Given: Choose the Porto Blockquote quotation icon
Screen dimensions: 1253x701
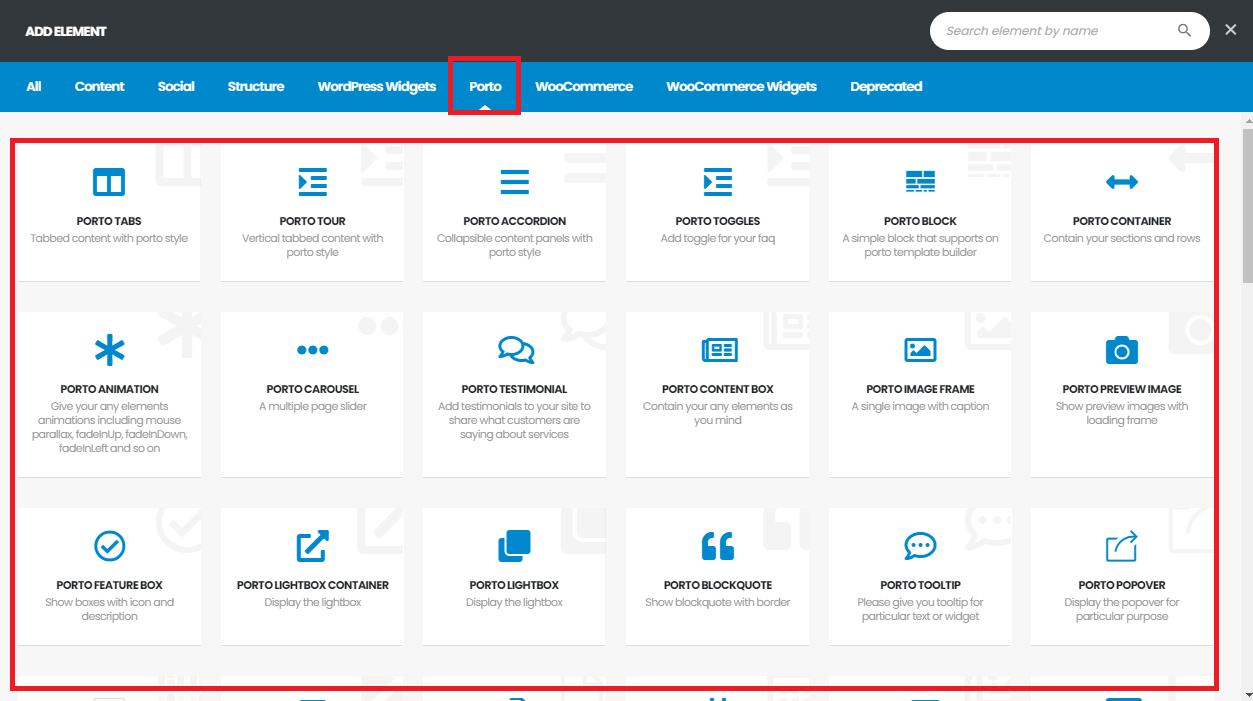Looking at the screenshot, I should click(717, 546).
